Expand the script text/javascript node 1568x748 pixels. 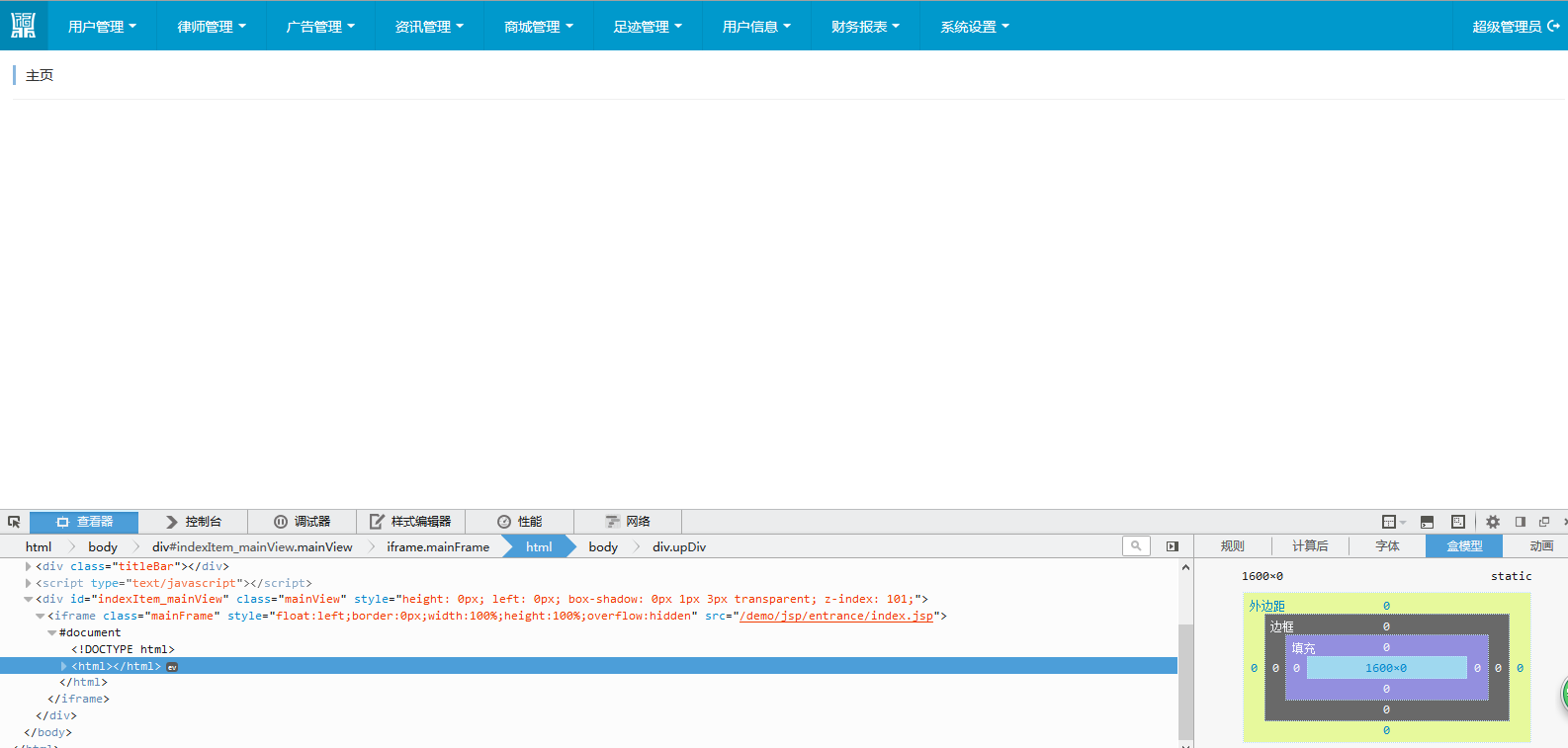click(x=28, y=583)
